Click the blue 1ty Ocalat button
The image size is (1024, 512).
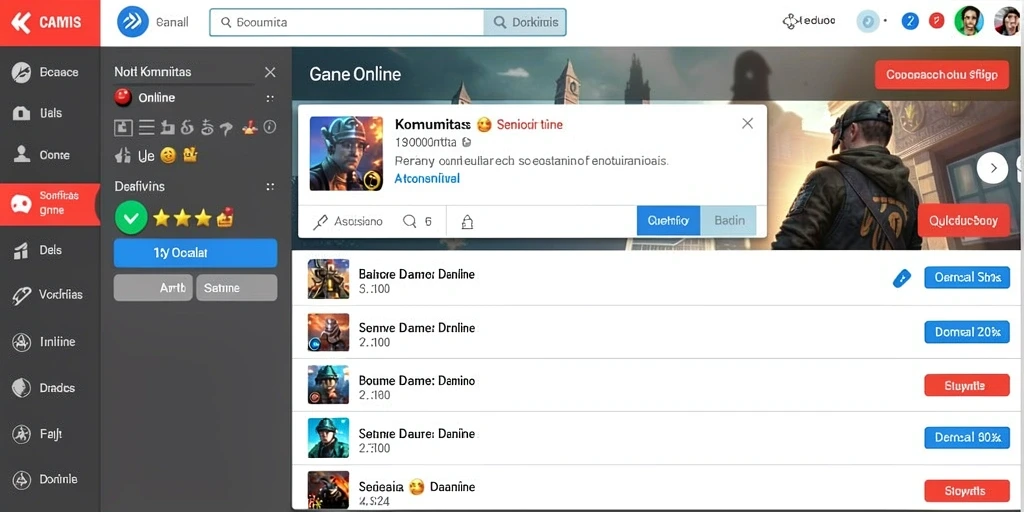click(x=195, y=253)
